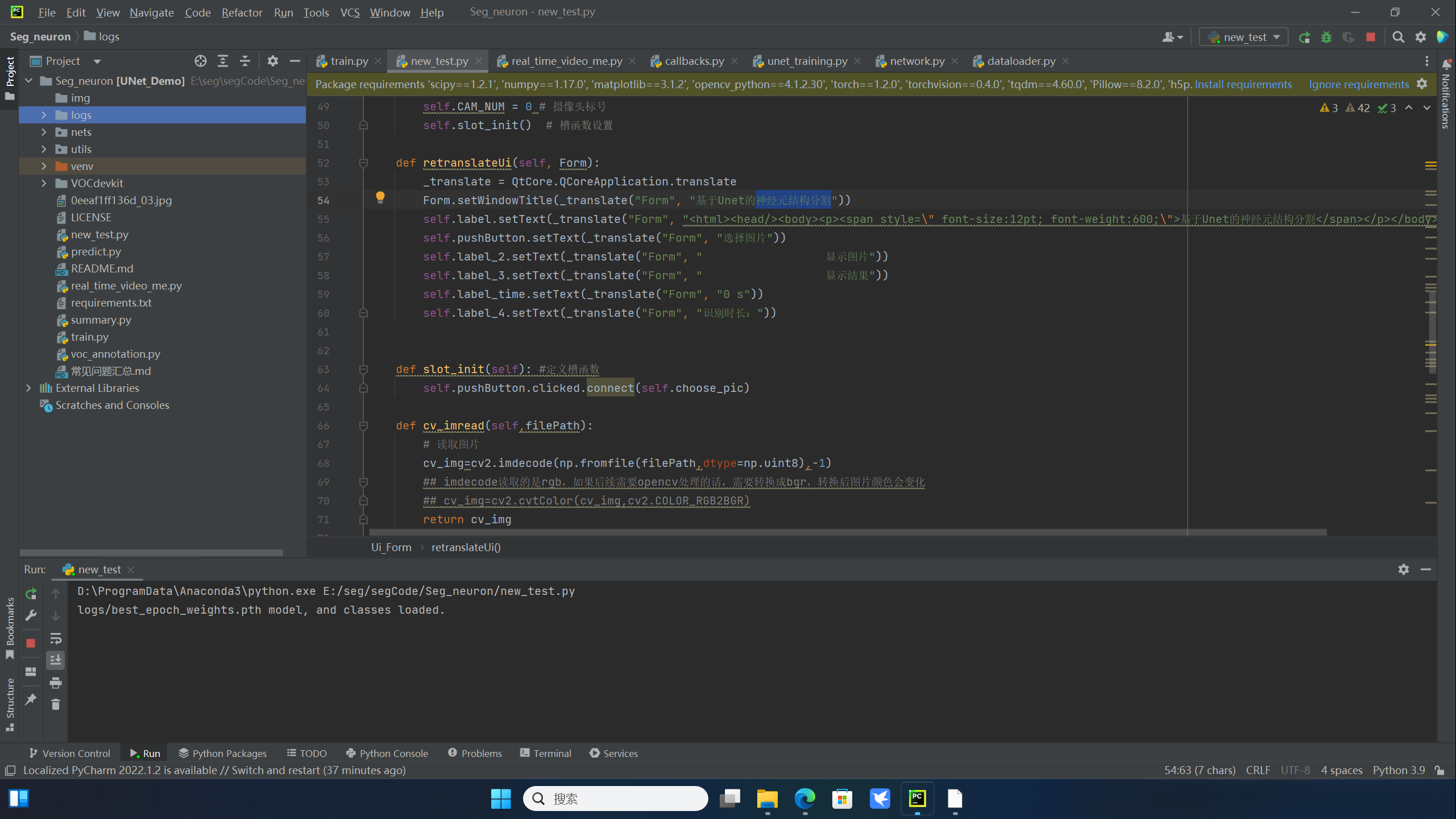Click the trash Clear All icon in Run panel
This screenshot has height=819, width=1456.
55,705
